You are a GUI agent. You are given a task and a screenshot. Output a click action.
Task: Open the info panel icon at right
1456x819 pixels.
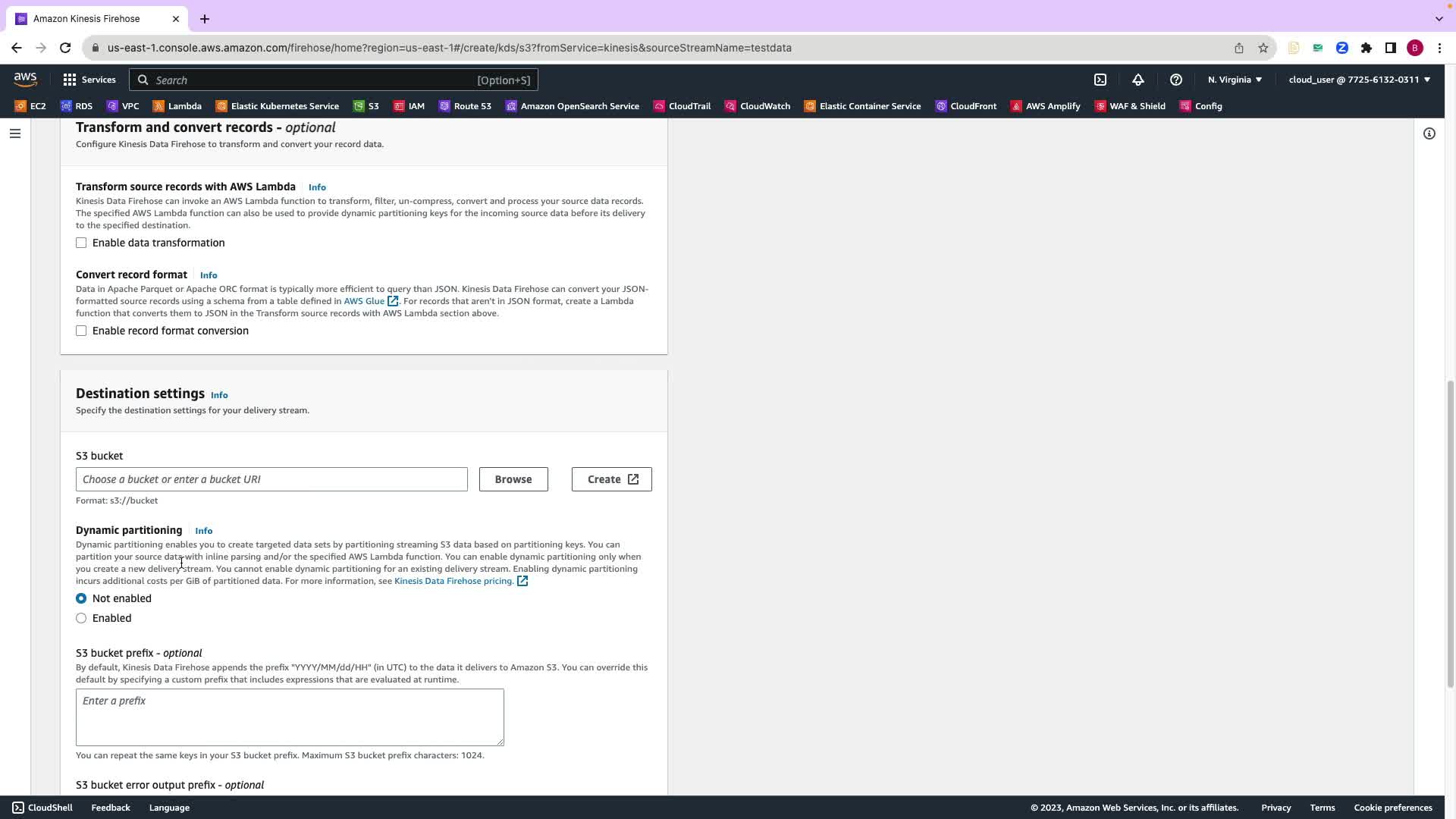[1429, 133]
